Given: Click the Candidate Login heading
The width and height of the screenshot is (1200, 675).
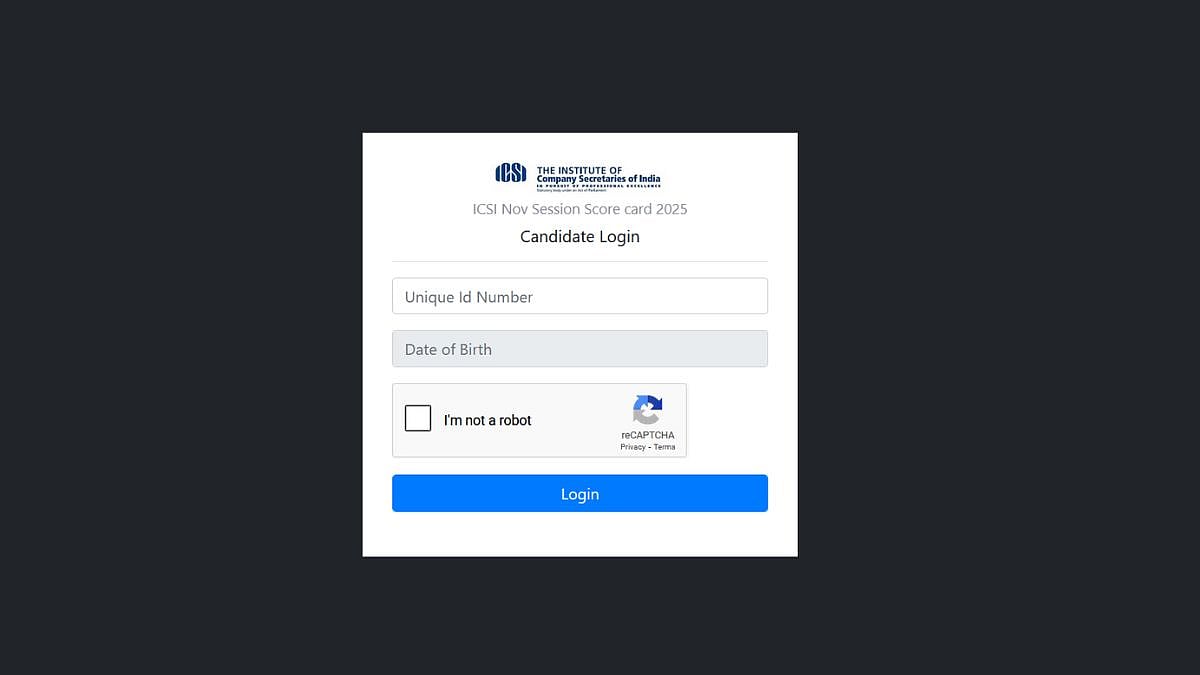Looking at the screenshot, I should point(580,237).
